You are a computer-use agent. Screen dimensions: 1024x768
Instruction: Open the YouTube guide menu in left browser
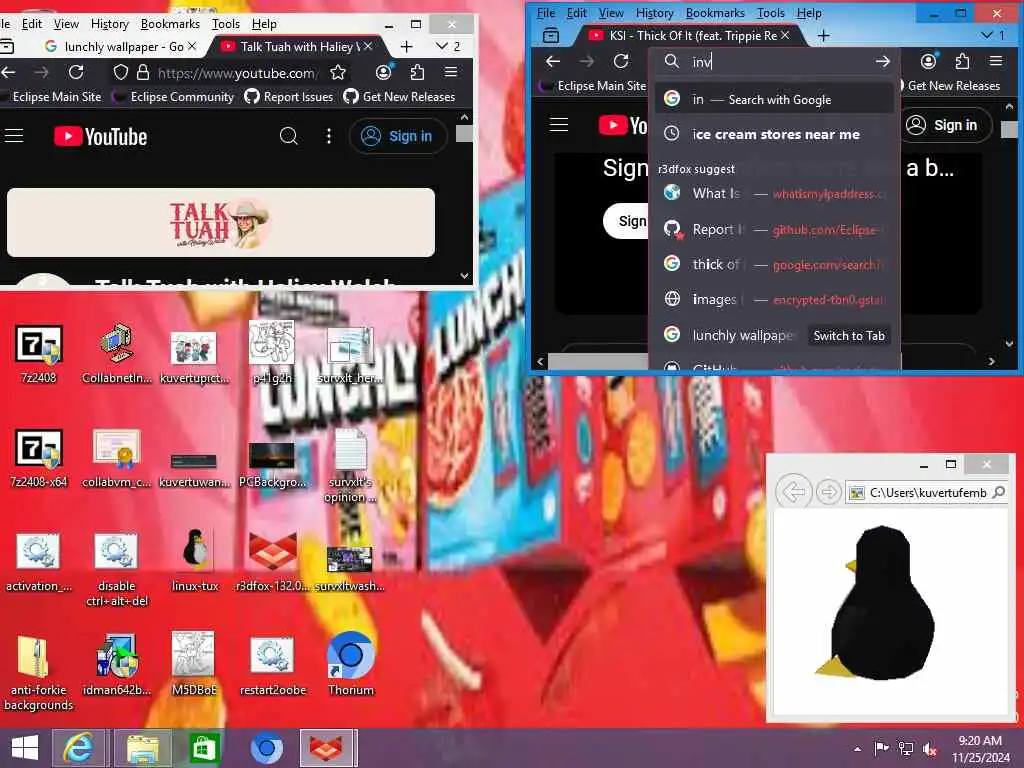click(x=14, y=136)
